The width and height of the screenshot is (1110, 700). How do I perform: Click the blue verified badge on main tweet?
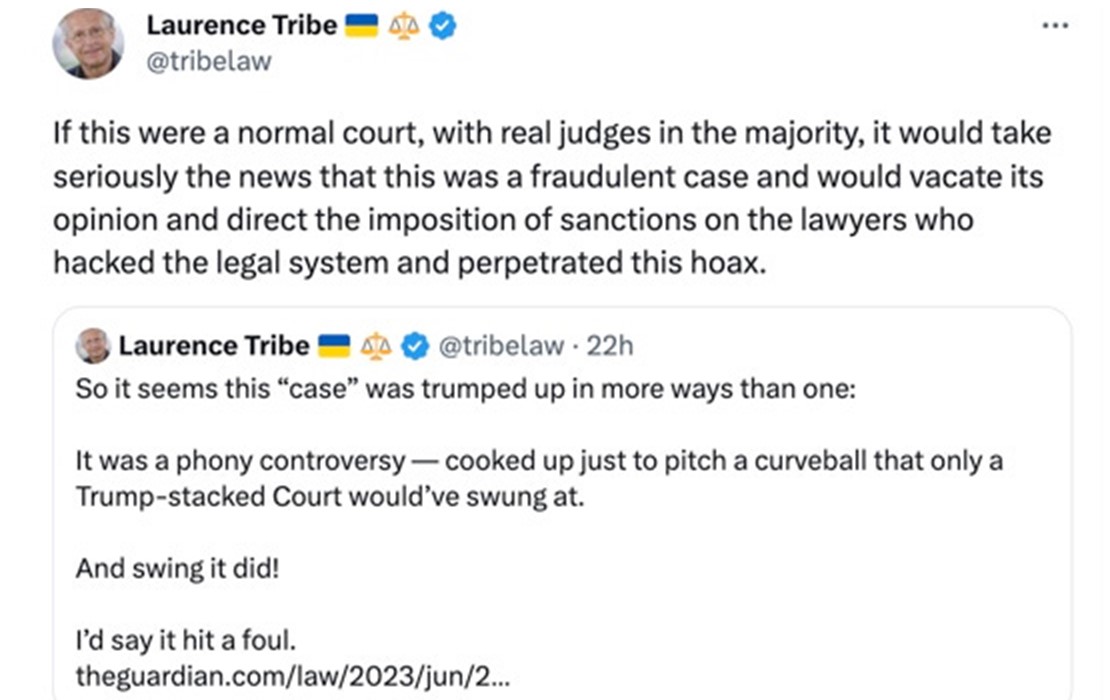point(442,27)
